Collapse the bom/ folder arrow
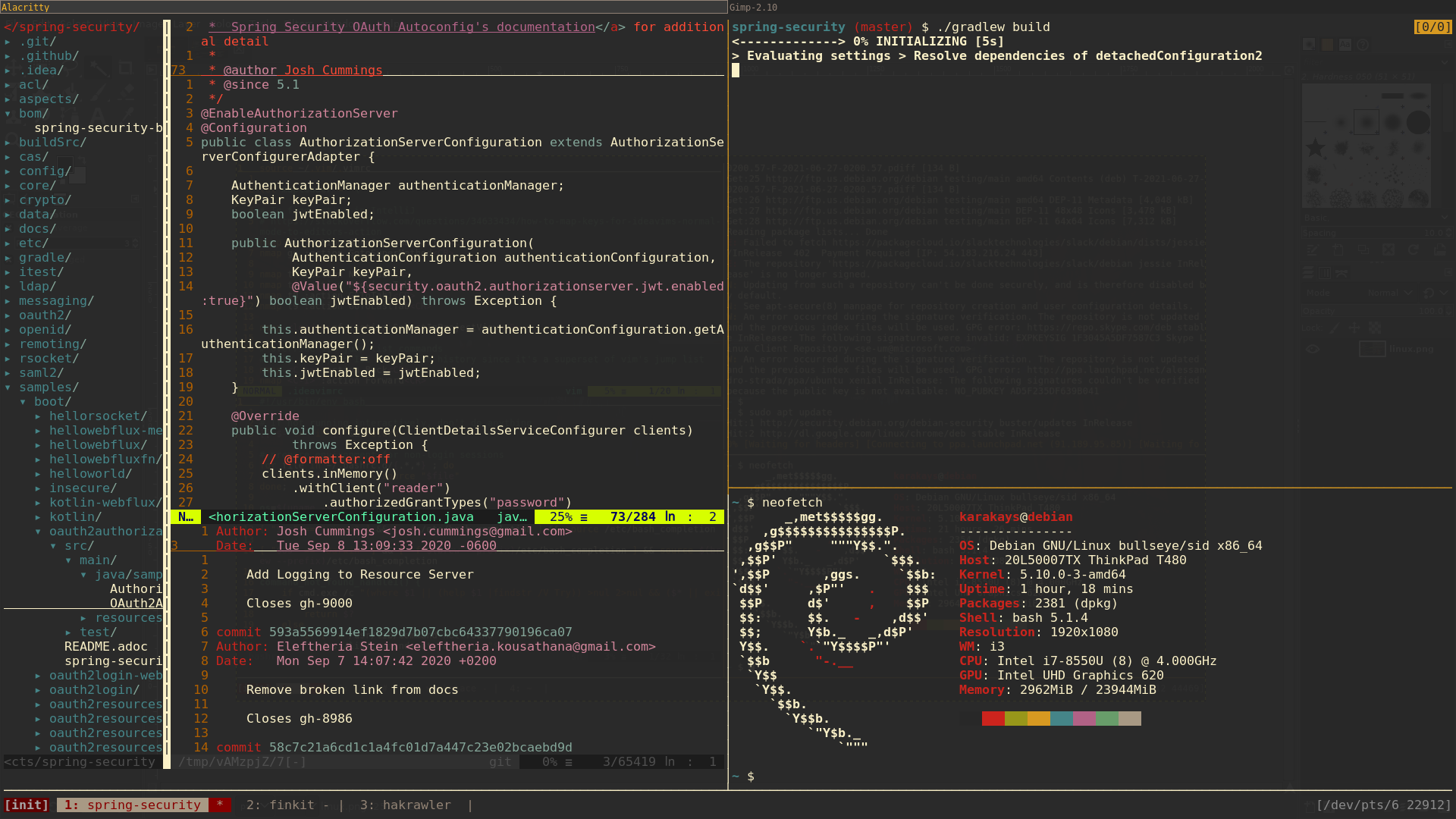 point(8,114)
